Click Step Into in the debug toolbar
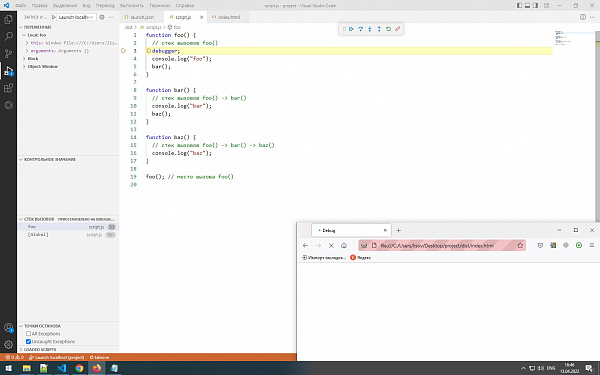This screenshot has height=375, width=600. point(370,29)
